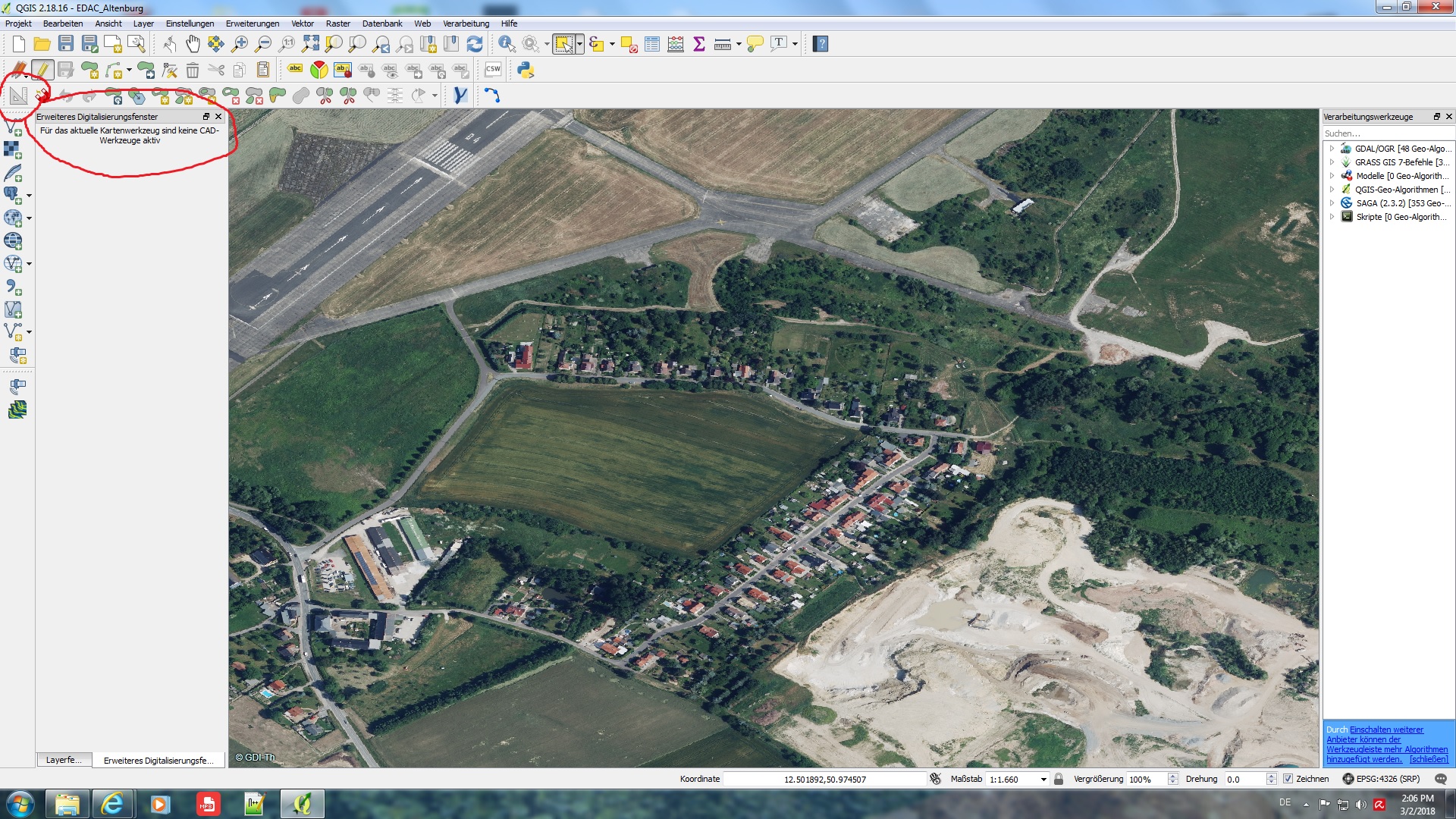This screenshot has height=819, width=1456.
Task: Select the Zoom In magnifier tool
Action: (x=240, y=44)
